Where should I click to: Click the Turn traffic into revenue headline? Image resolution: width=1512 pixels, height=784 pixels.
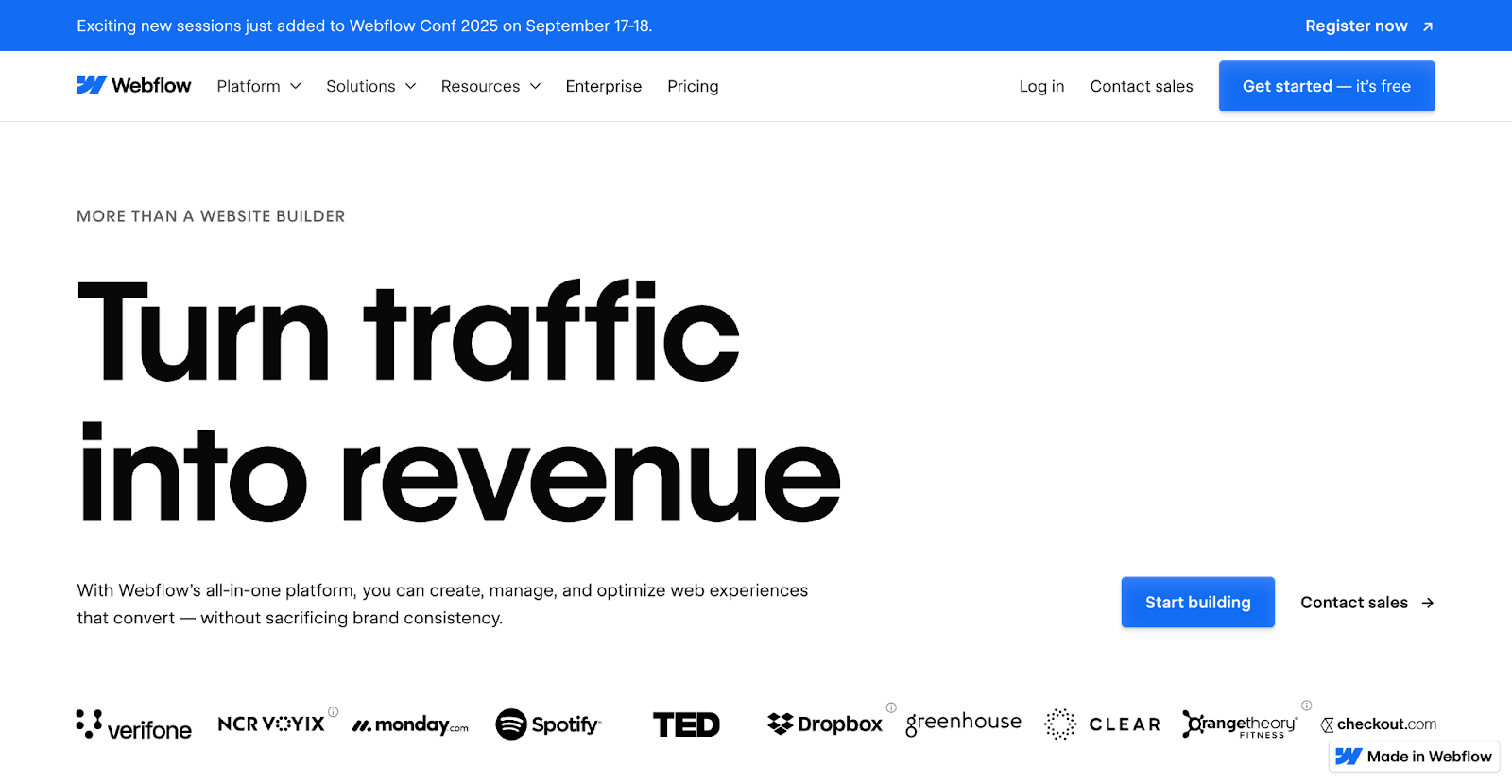(459, 401)
